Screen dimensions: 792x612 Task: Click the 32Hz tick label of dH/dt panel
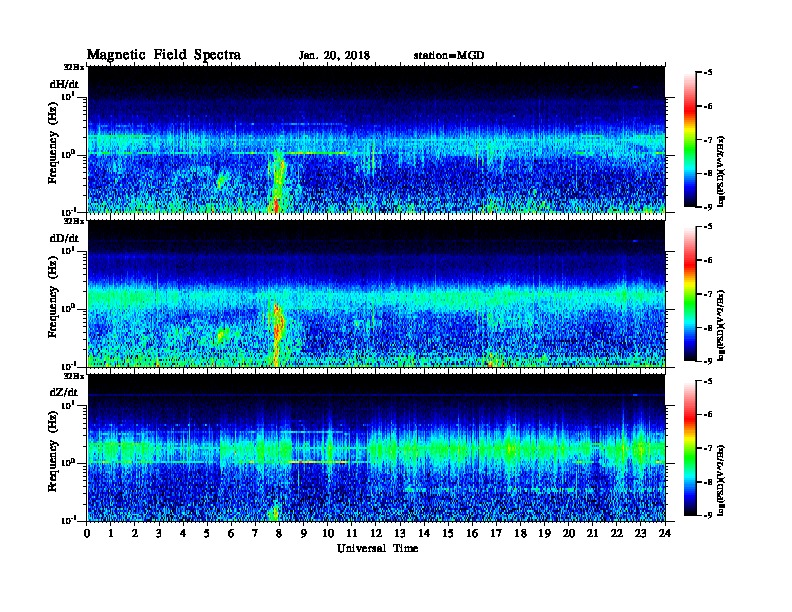coord(74,67)
